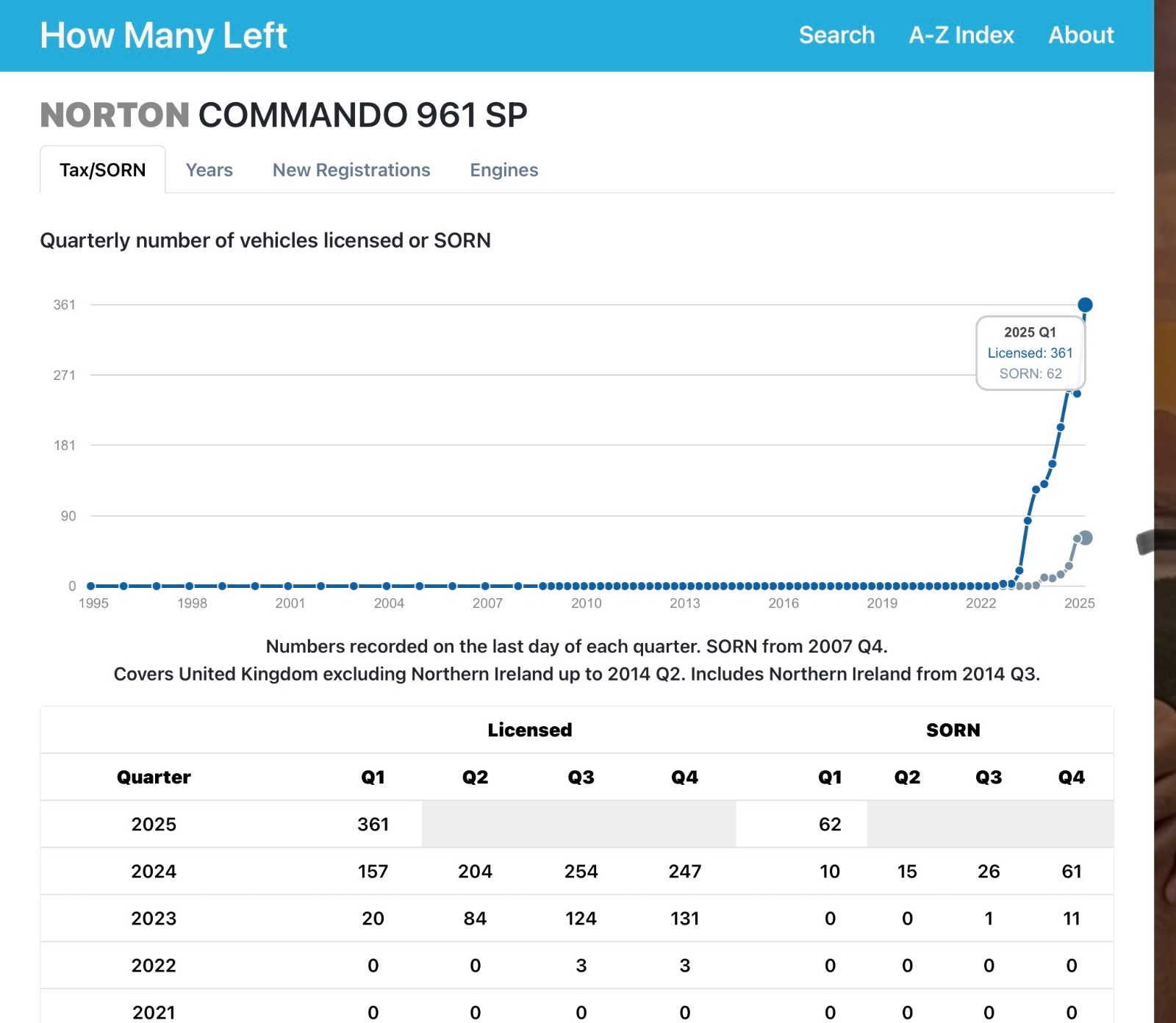The image size is (1176, 1023).
Task: Click the 2025 Q1 SORN grey data point
Action: pos(1086,538)
